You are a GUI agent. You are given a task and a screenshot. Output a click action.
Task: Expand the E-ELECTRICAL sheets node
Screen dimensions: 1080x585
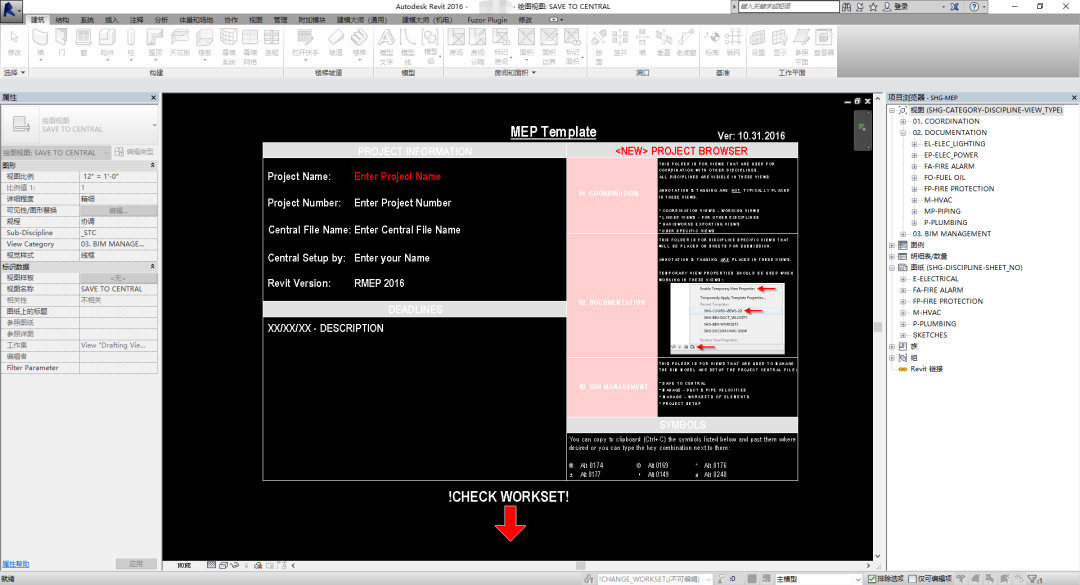(x=903, y=279)
